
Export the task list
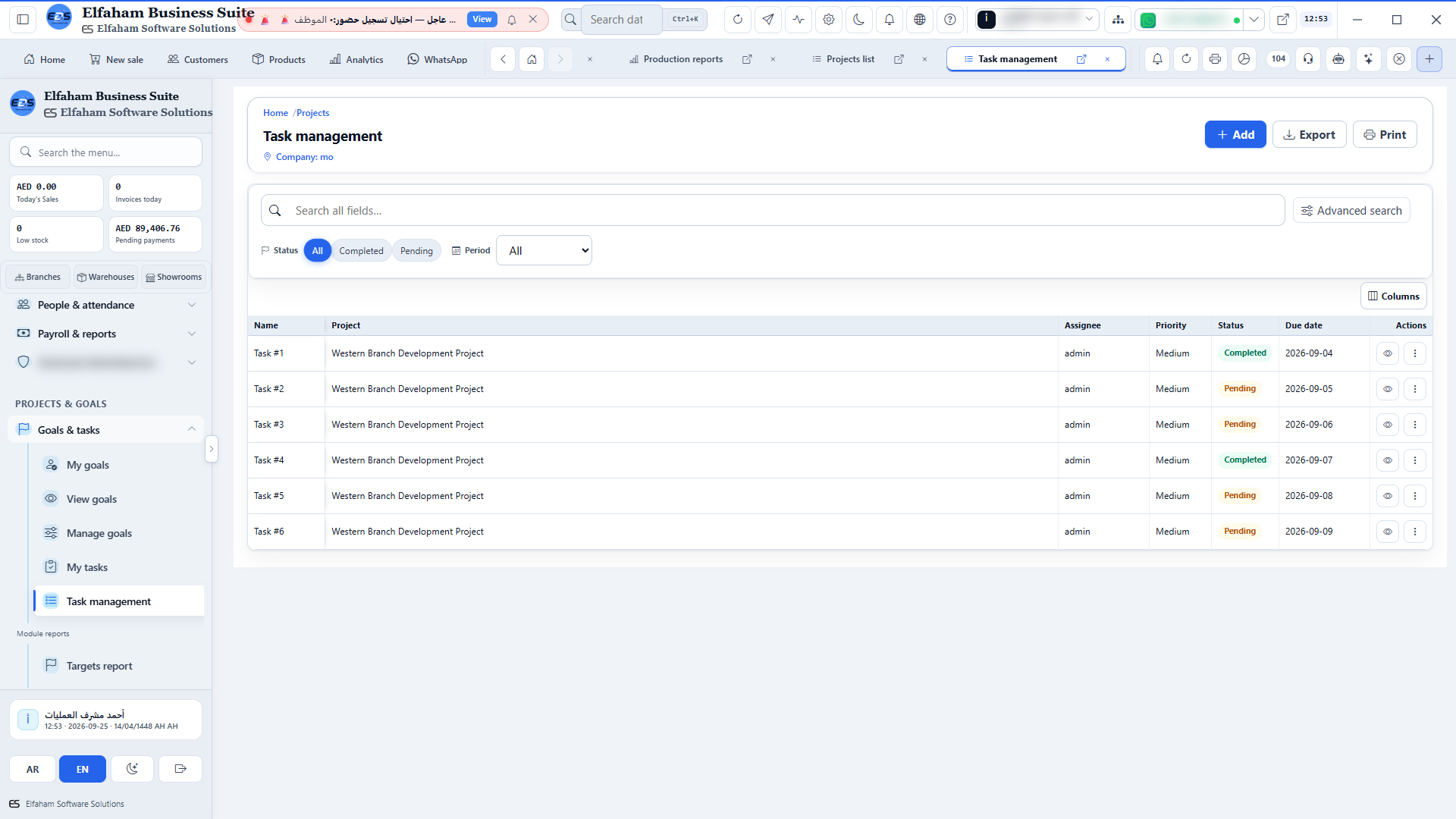[1310, 134]
